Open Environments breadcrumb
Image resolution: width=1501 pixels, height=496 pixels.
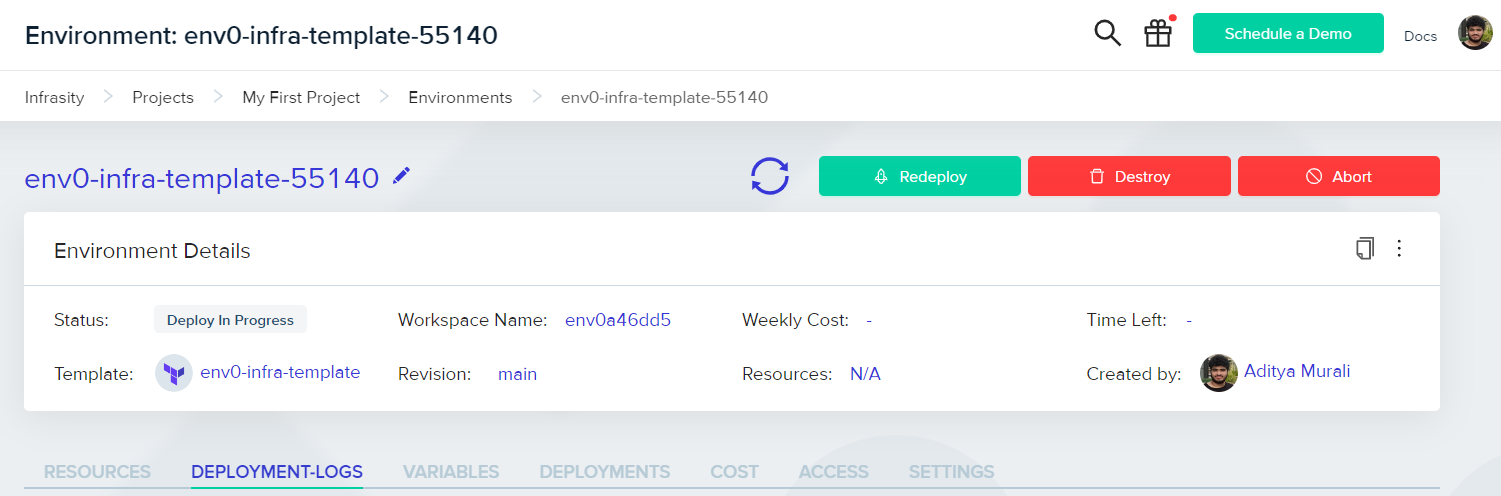[x=460, y=97]
